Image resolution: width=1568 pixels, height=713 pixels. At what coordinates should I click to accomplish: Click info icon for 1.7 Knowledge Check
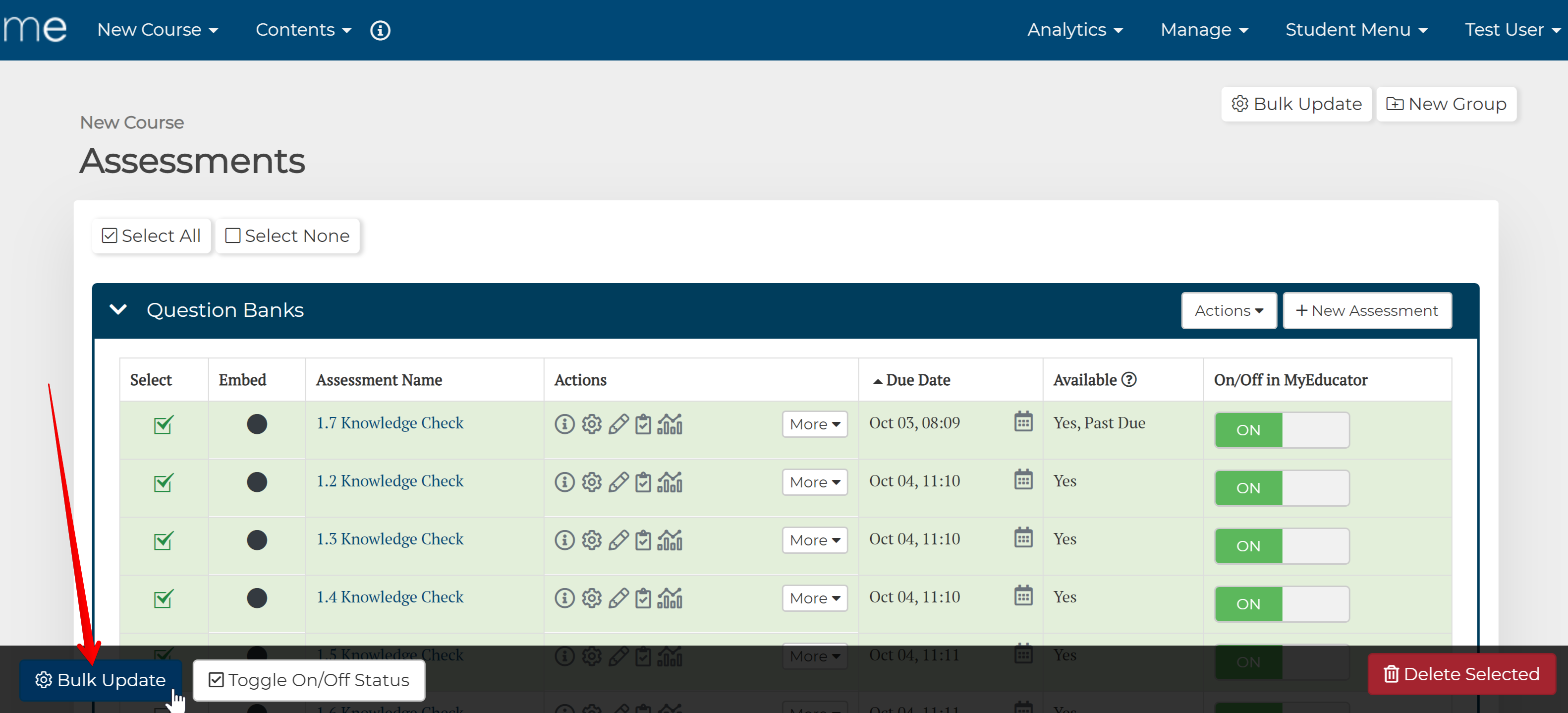564,424
